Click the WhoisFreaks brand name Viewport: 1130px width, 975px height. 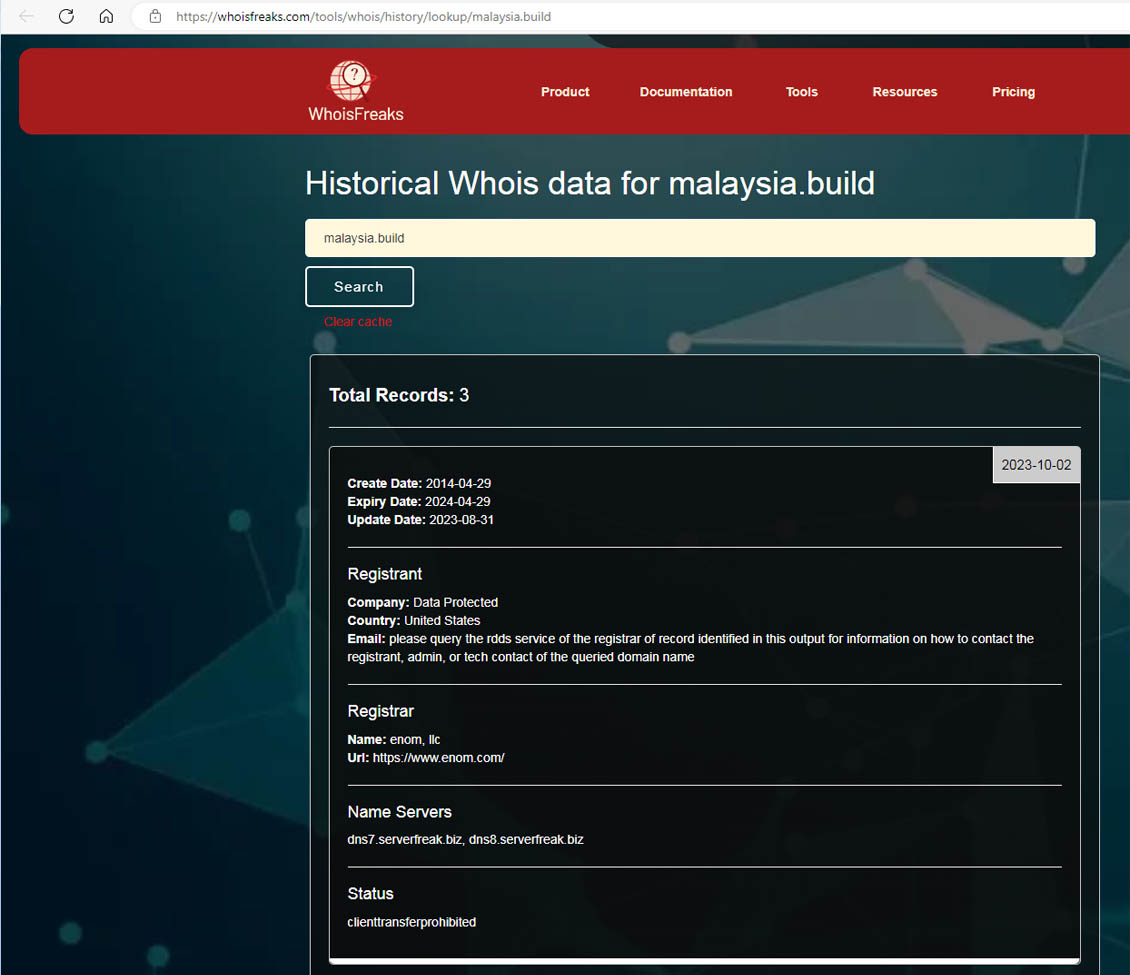(x=356, y=114)
